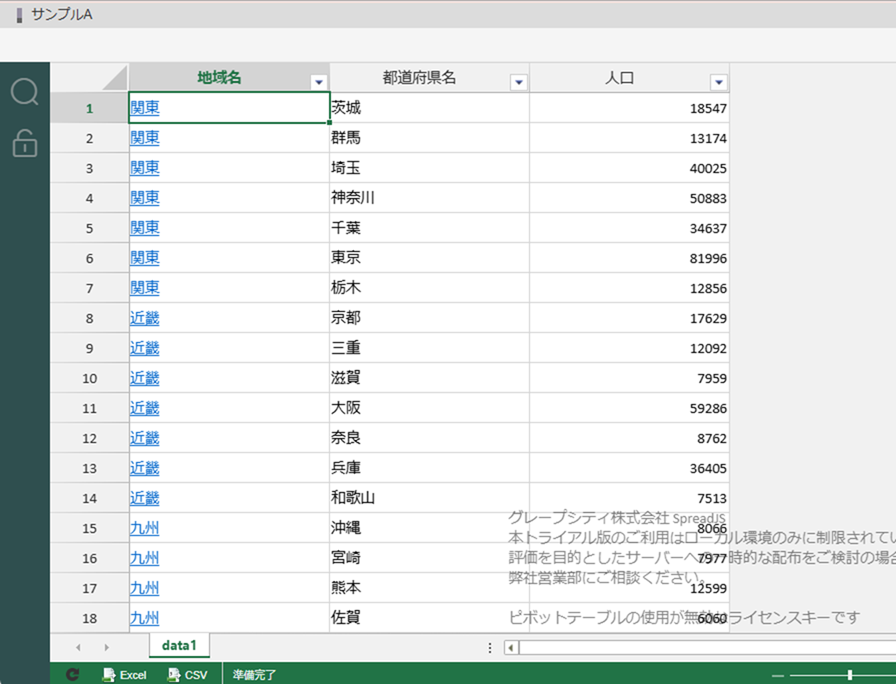The height and width of the screenshot is (684, 896).
Task: Click the search magnifier icon in sidebar
Action: (x=24, y=93)
